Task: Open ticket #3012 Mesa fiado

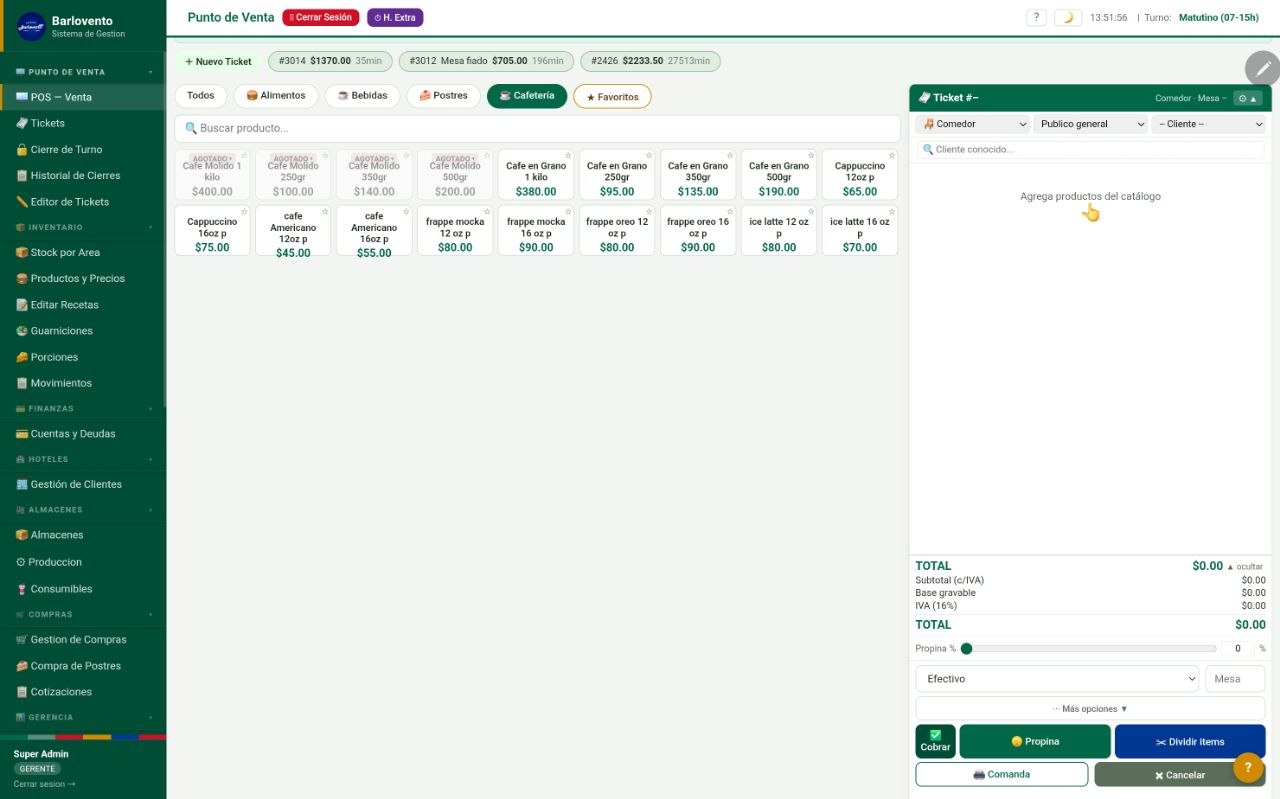Action: 486,61
